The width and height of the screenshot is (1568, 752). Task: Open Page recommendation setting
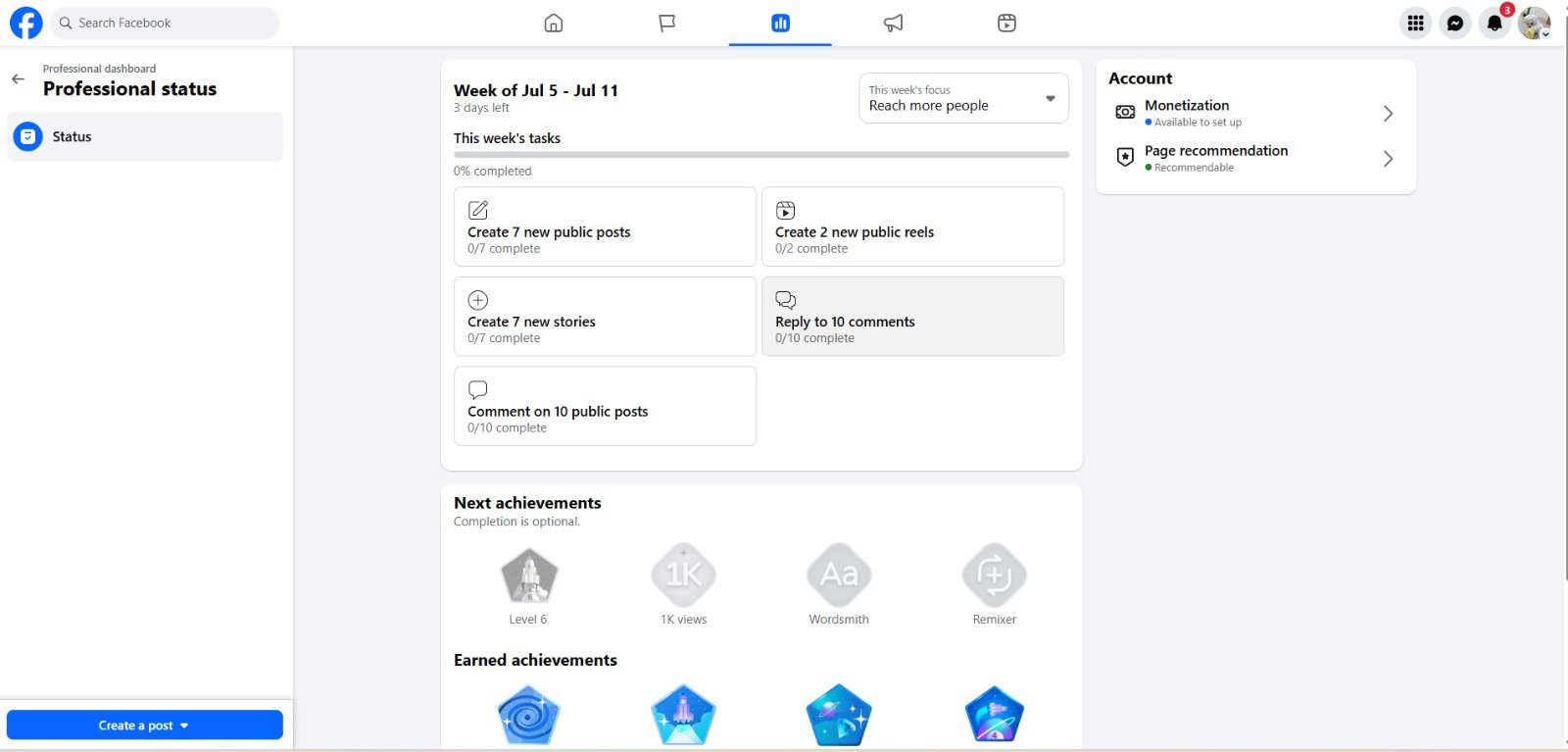tap(1255, 158)
